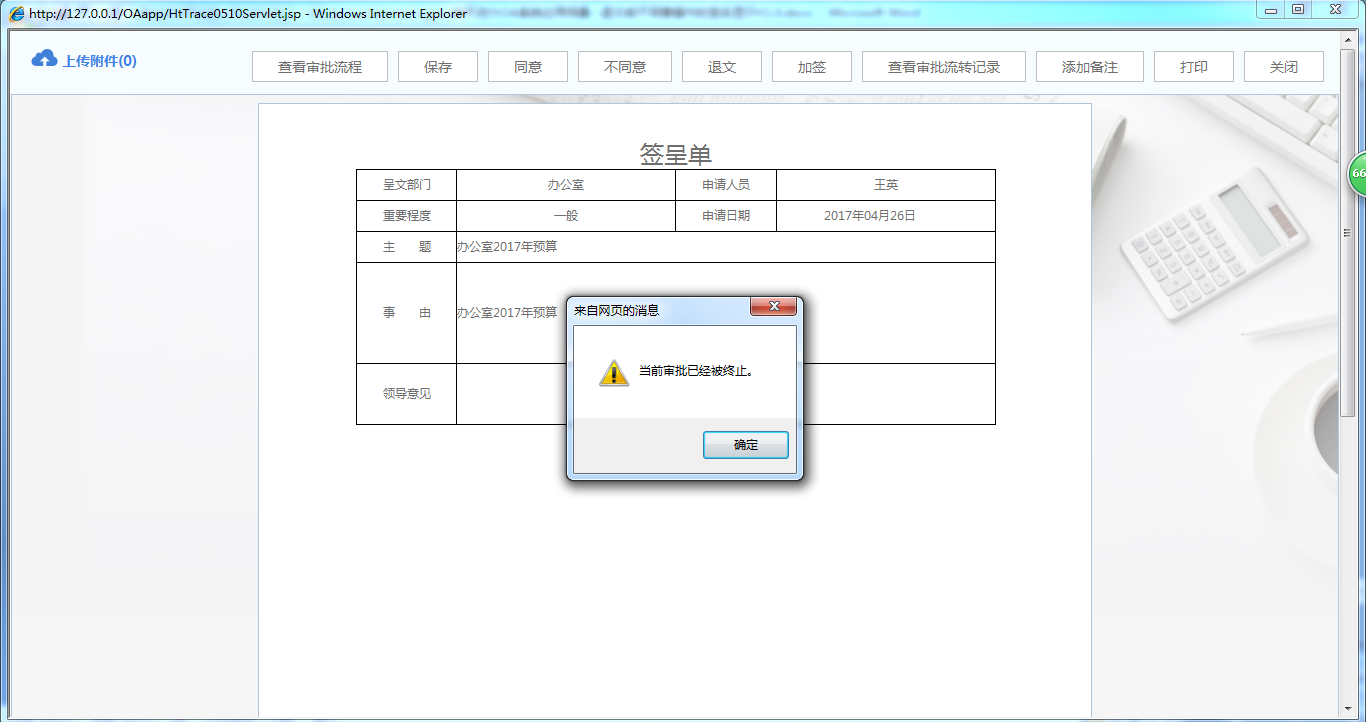Image resolution: width=1366 pixels, height=722 pixels.
Task: Click the cloud upload attachment icon
Action: coord(43,59)
